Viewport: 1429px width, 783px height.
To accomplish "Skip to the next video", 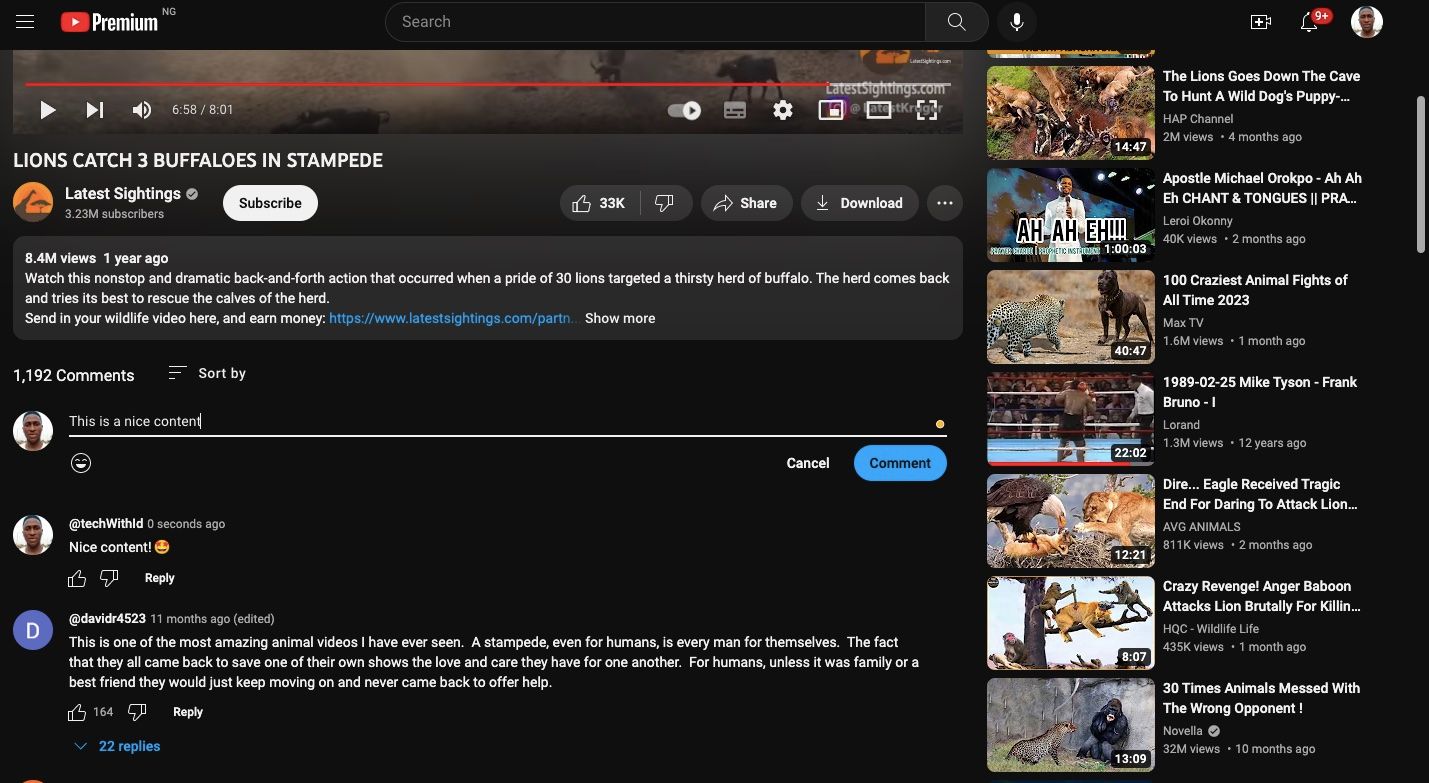I will pos(95,110).
